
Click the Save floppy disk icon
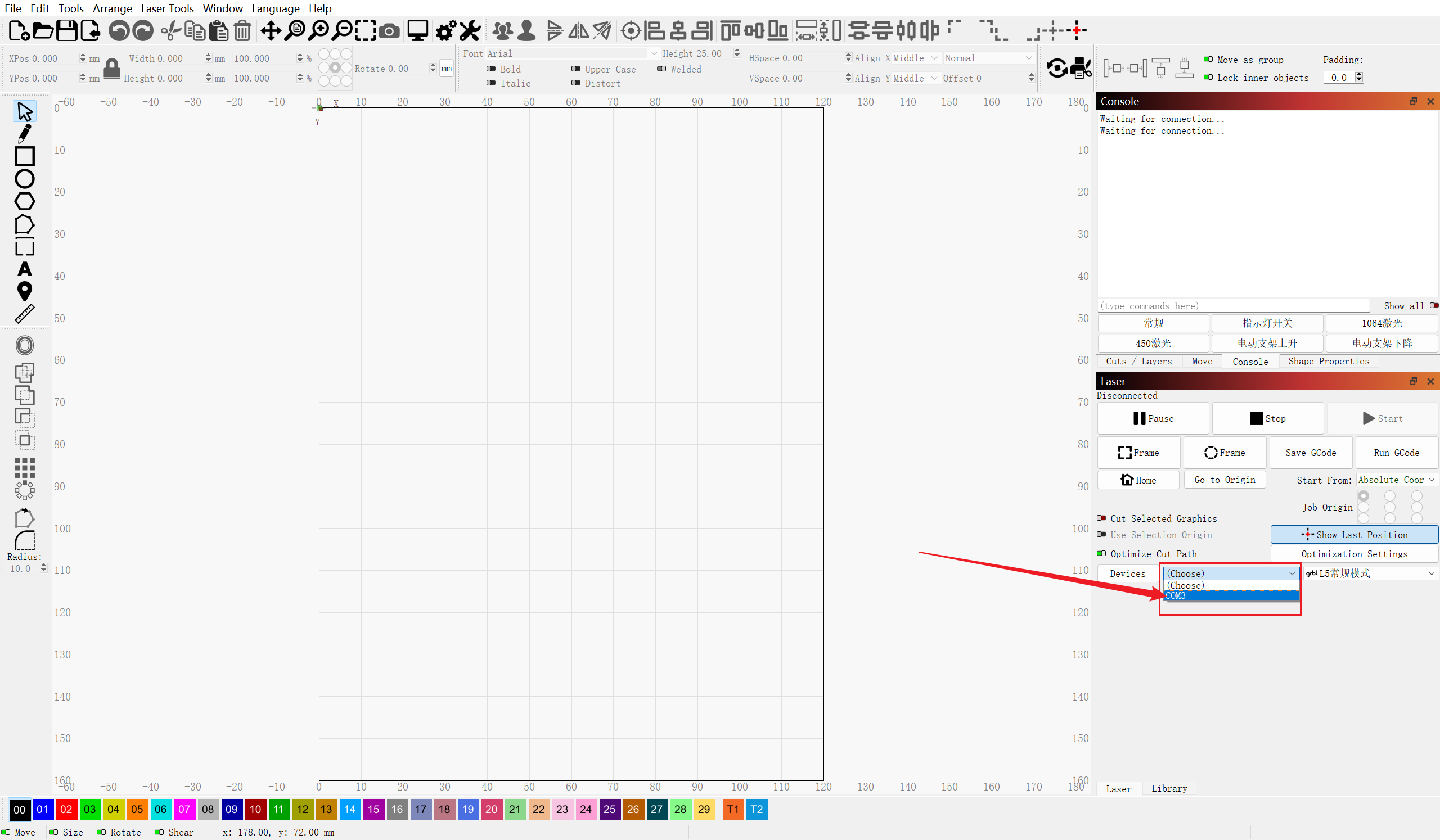(x=66, y=30)
